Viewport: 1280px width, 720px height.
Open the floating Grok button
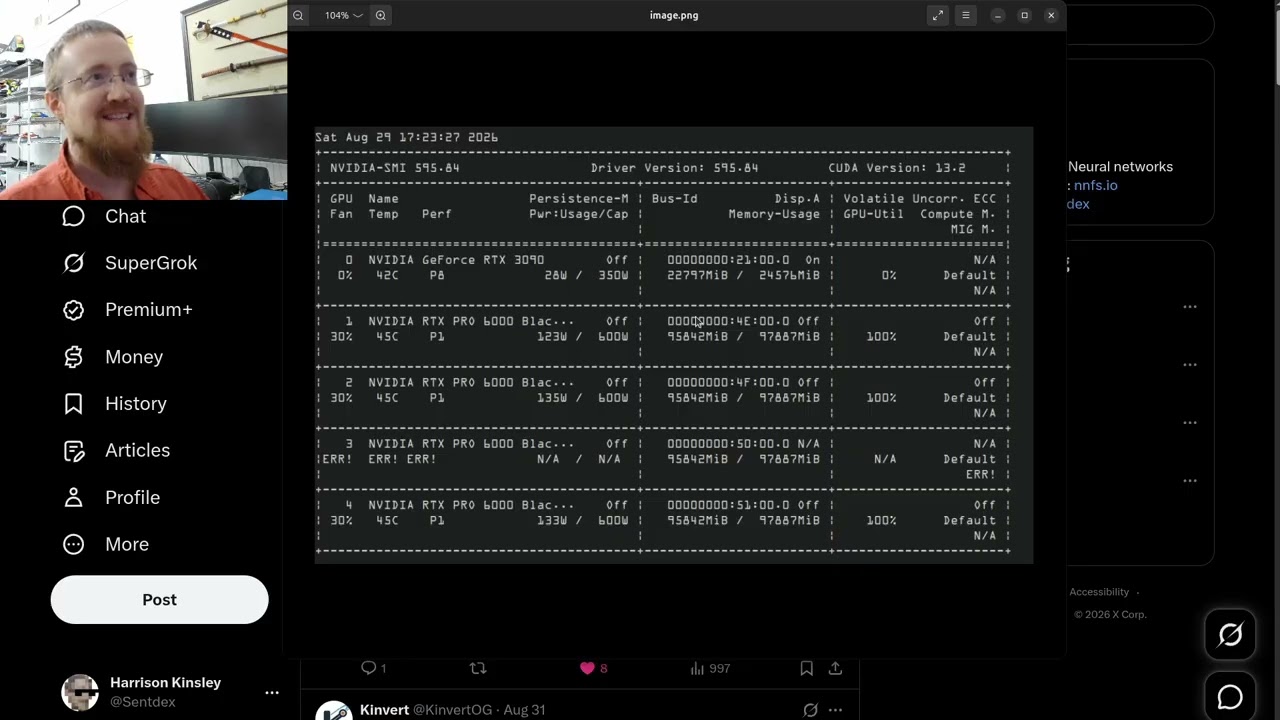click(x=1230, y=634)
